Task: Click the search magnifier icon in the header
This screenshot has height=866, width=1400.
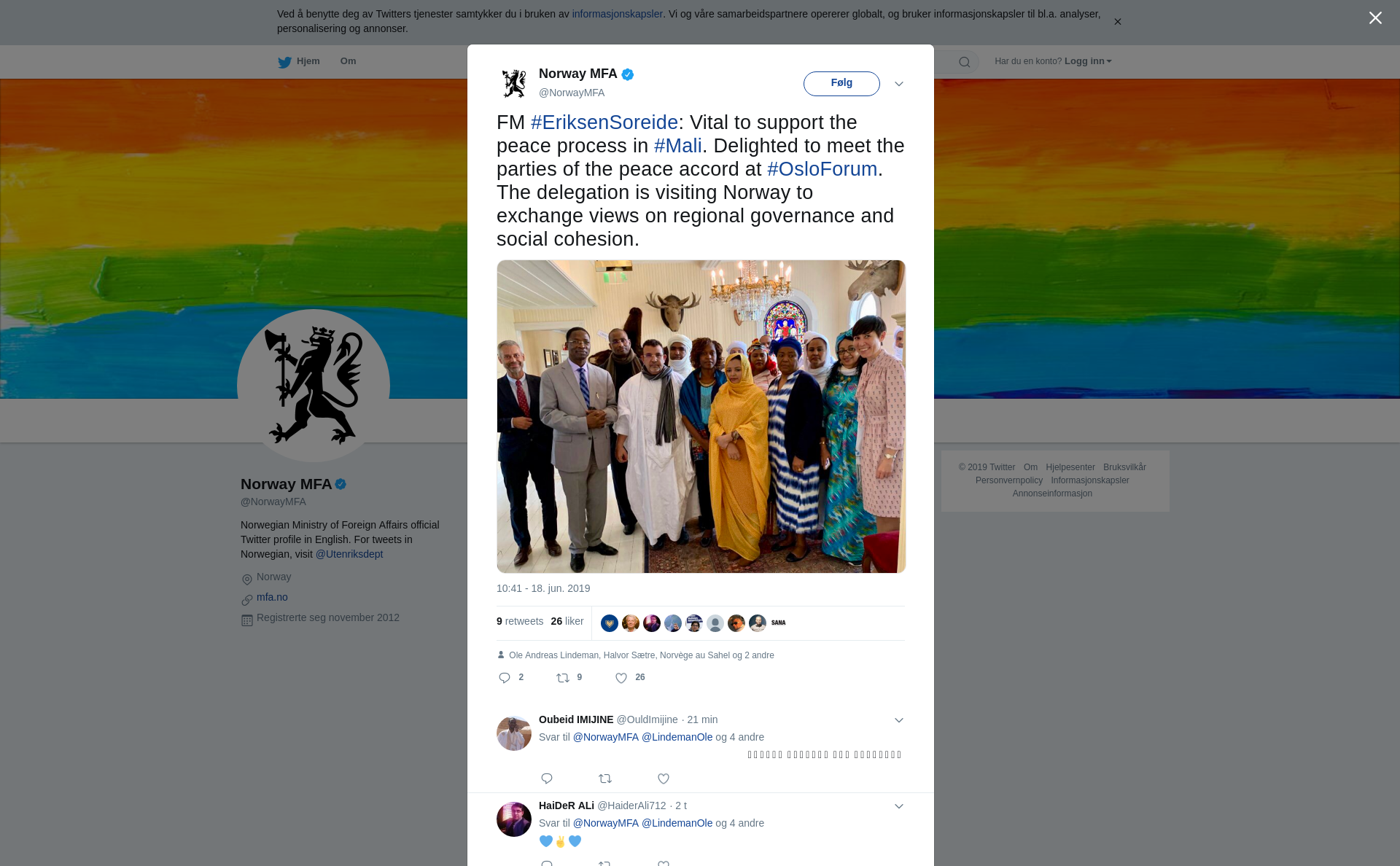Action: pyautogui.click(x=965, y=62)
